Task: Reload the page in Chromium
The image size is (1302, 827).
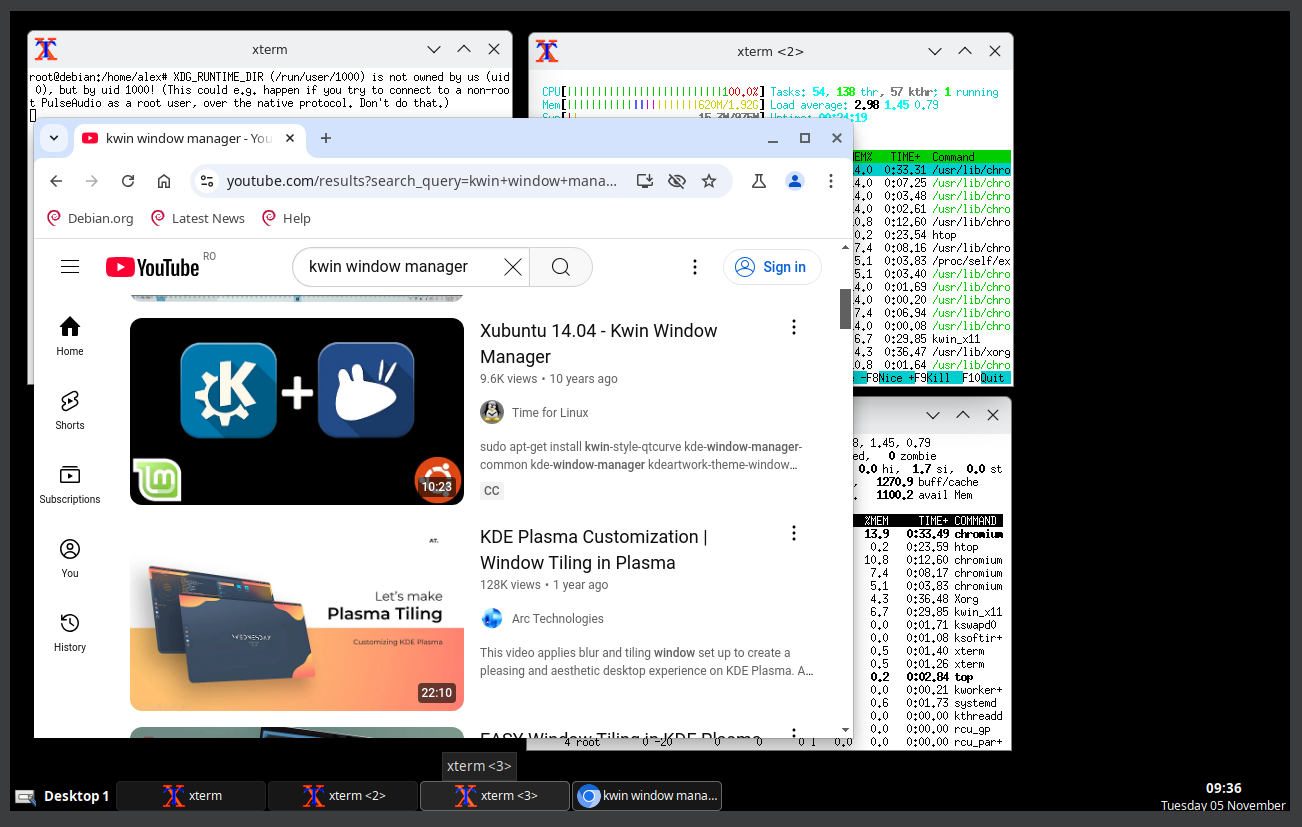Action: [128, 181]
